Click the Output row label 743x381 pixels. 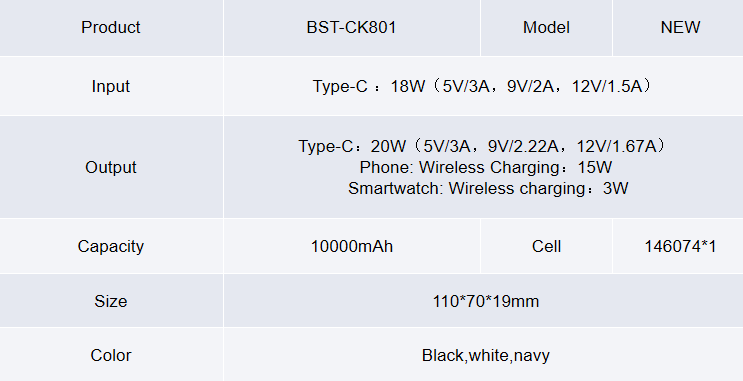point(111,167)
